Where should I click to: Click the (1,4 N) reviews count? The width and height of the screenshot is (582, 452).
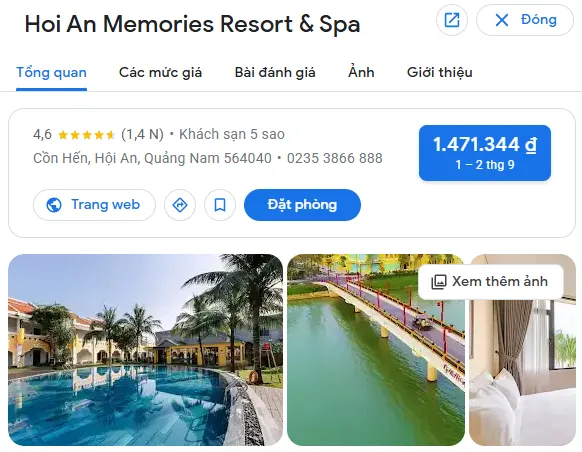pyautogui.click(x=143, y=134)
